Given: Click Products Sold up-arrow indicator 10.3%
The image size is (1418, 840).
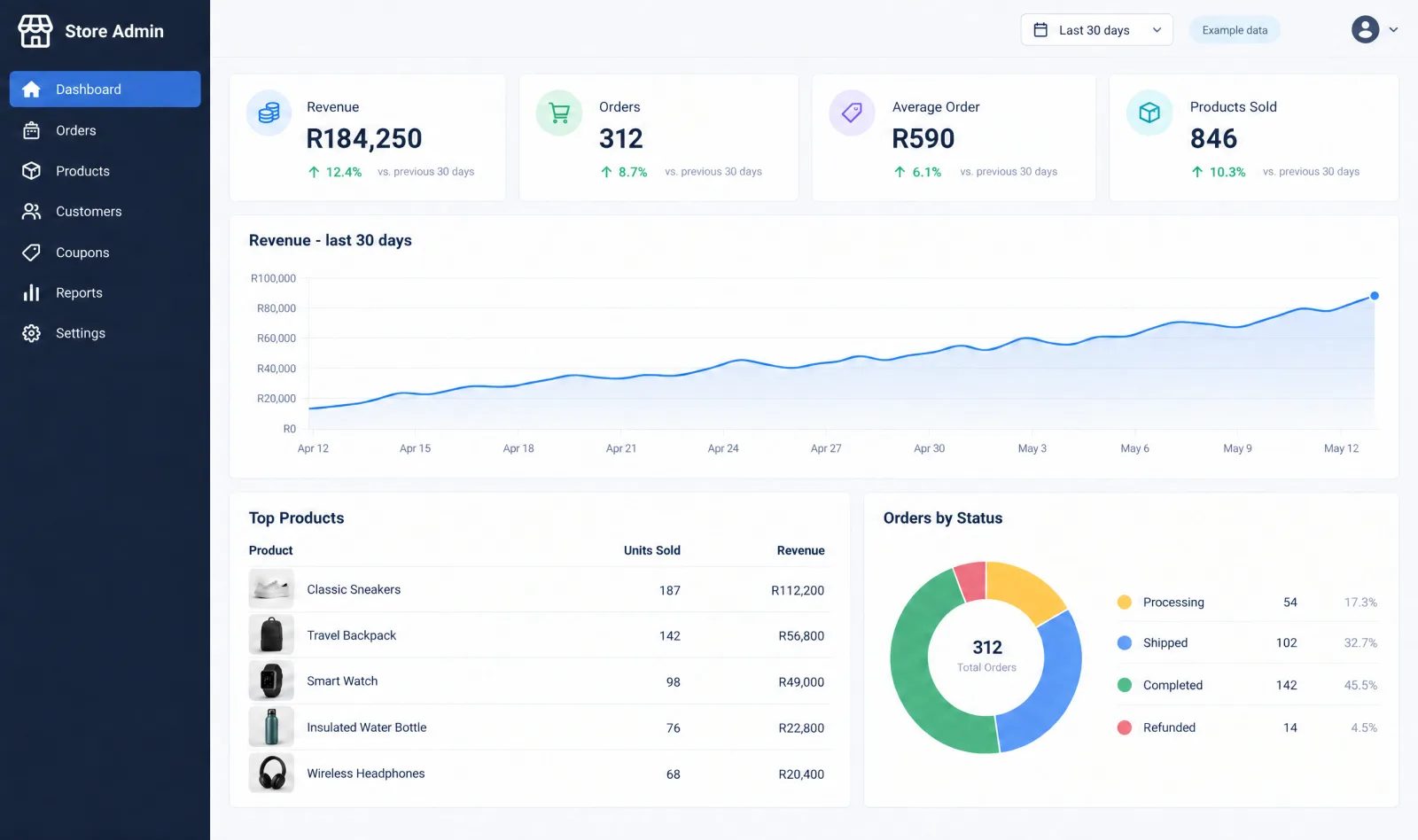Looking at the screenshot, I should pyautogui.click(x=1218, y=172).
